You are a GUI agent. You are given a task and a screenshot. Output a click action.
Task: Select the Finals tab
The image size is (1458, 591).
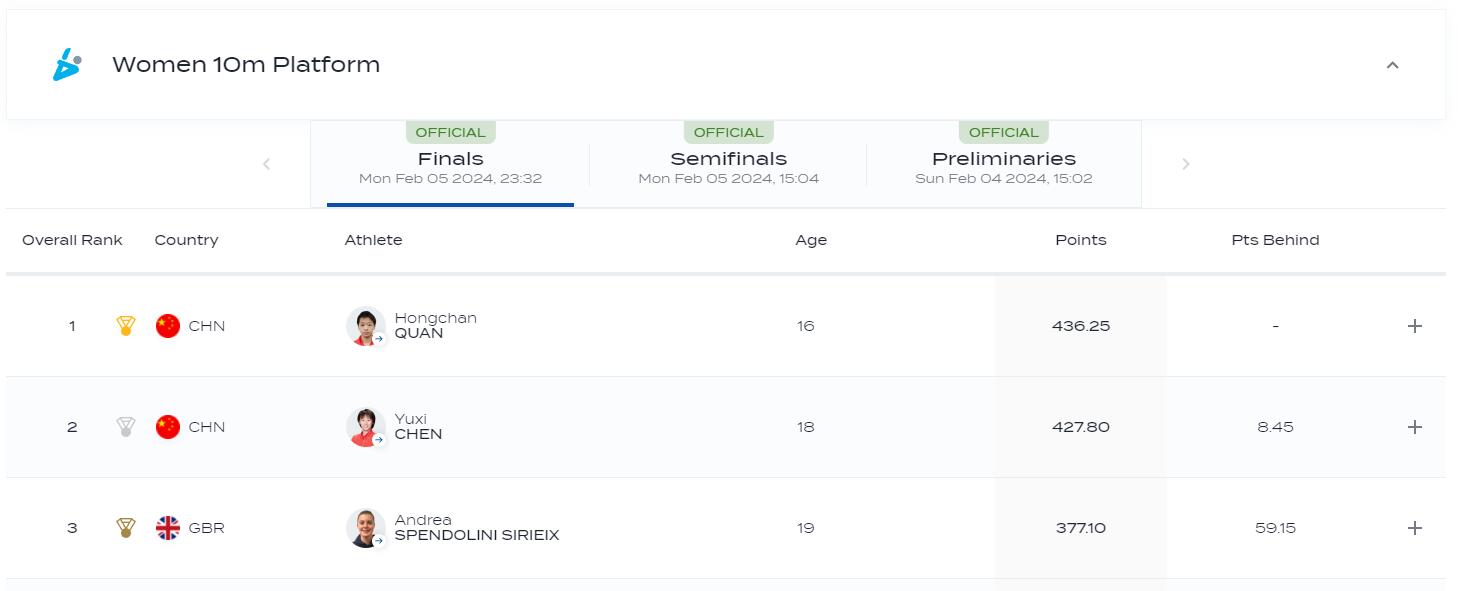point(450,165)
